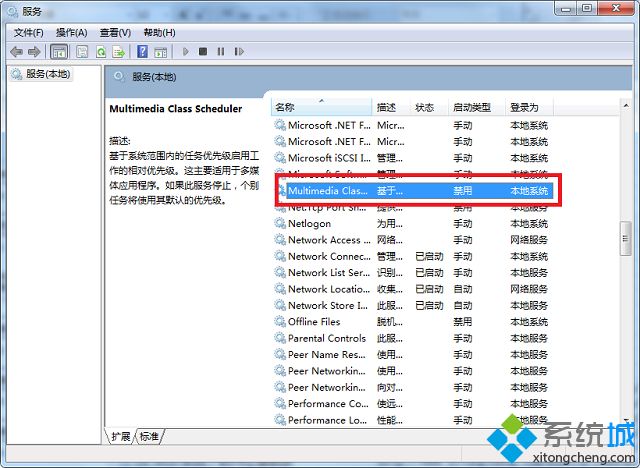Click 禁用 startup type of Offline Files
This screenshot has height=468, width=640.
tap(462, 322)
